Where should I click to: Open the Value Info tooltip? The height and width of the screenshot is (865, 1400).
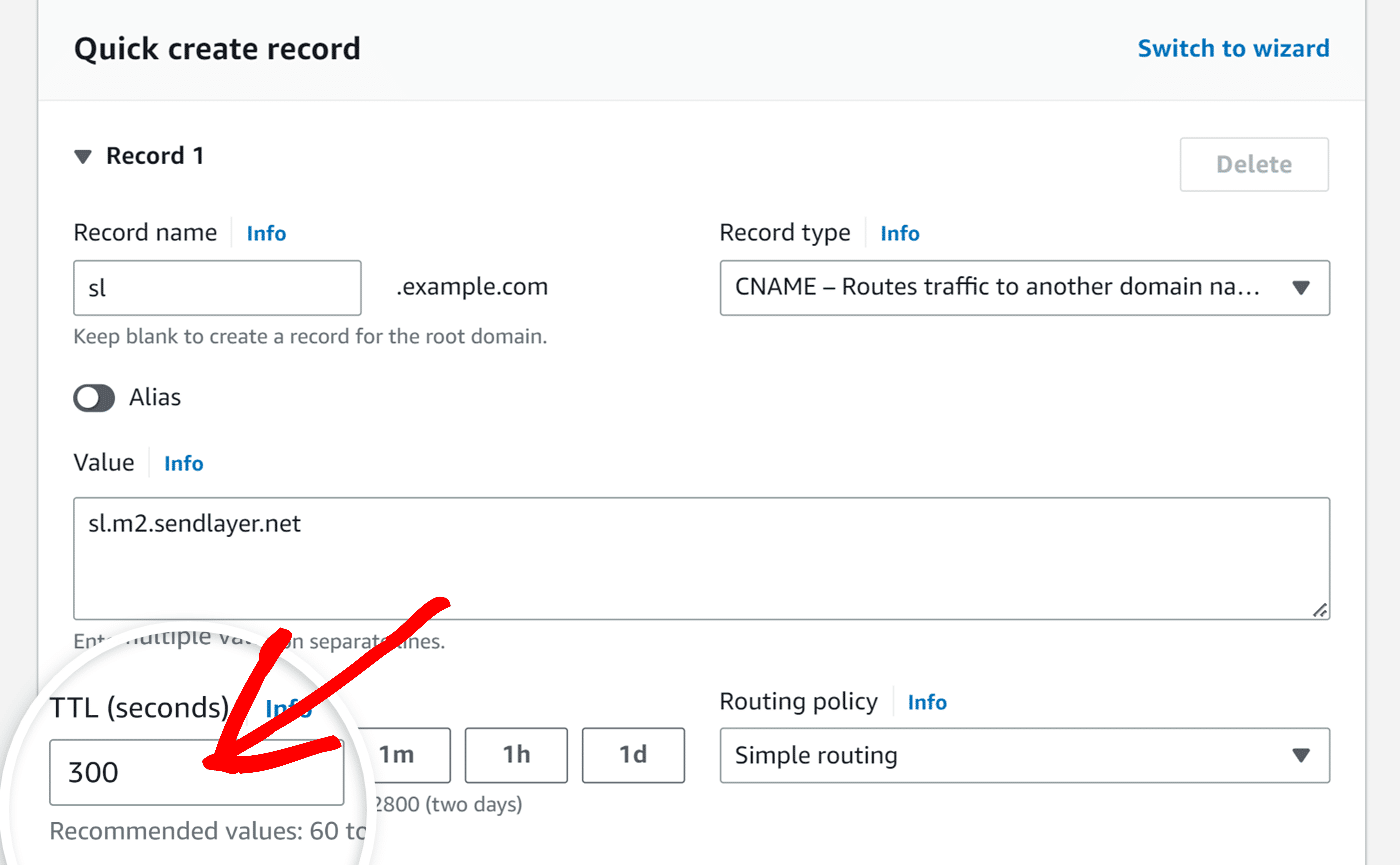pyautogui.click(x=183, y=463)
